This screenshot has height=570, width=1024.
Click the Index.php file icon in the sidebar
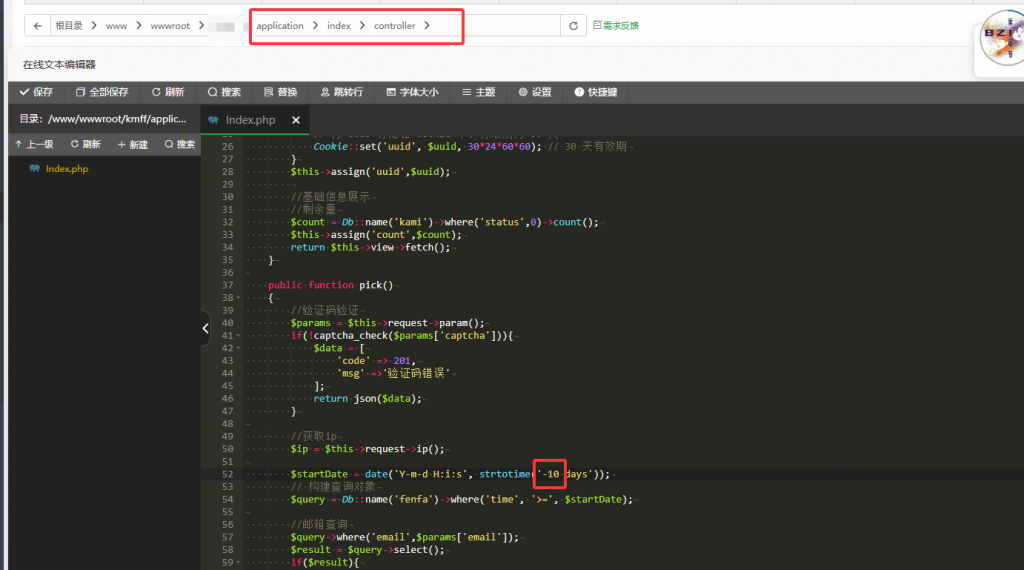click(34, 168)
